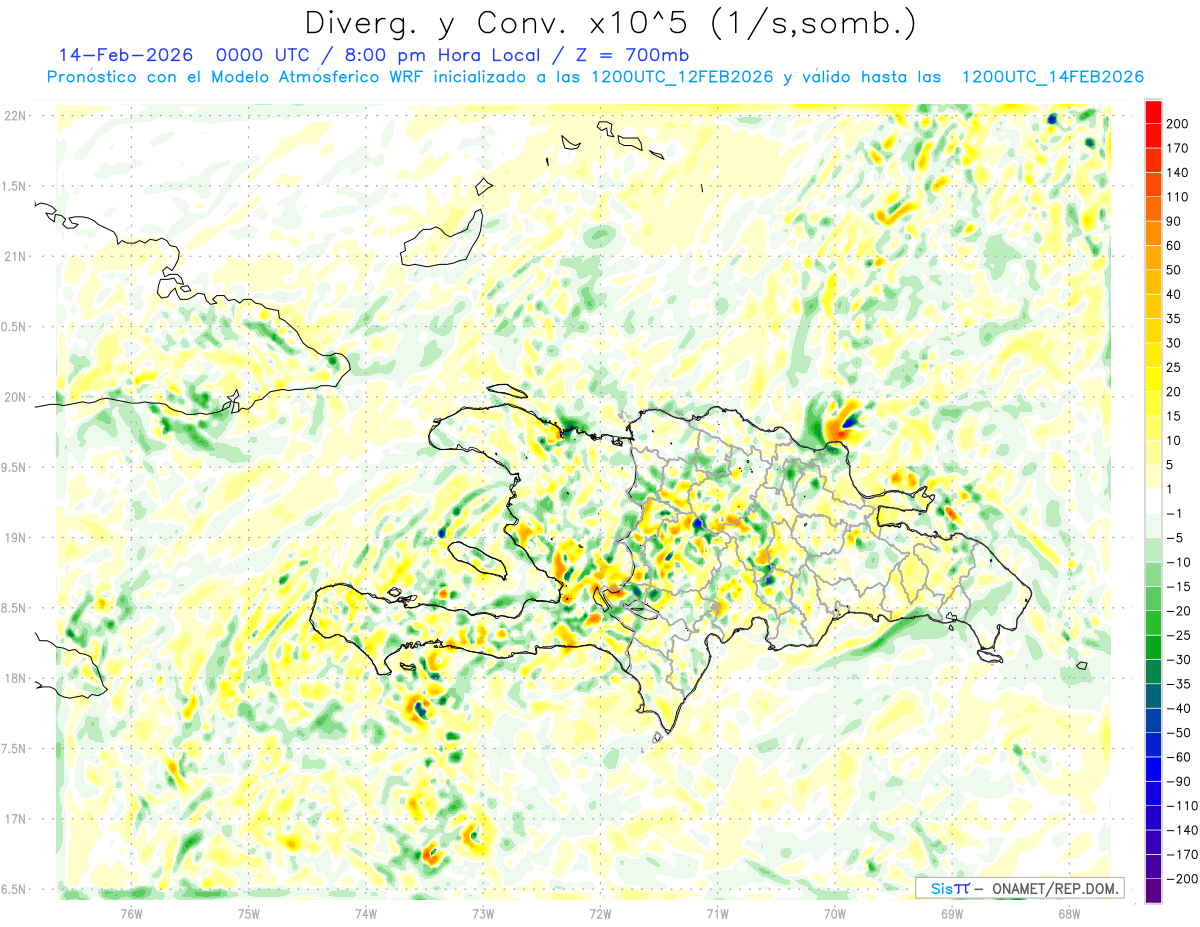
Task: Click the 74W longitude label
Action: tap(365, 913)
